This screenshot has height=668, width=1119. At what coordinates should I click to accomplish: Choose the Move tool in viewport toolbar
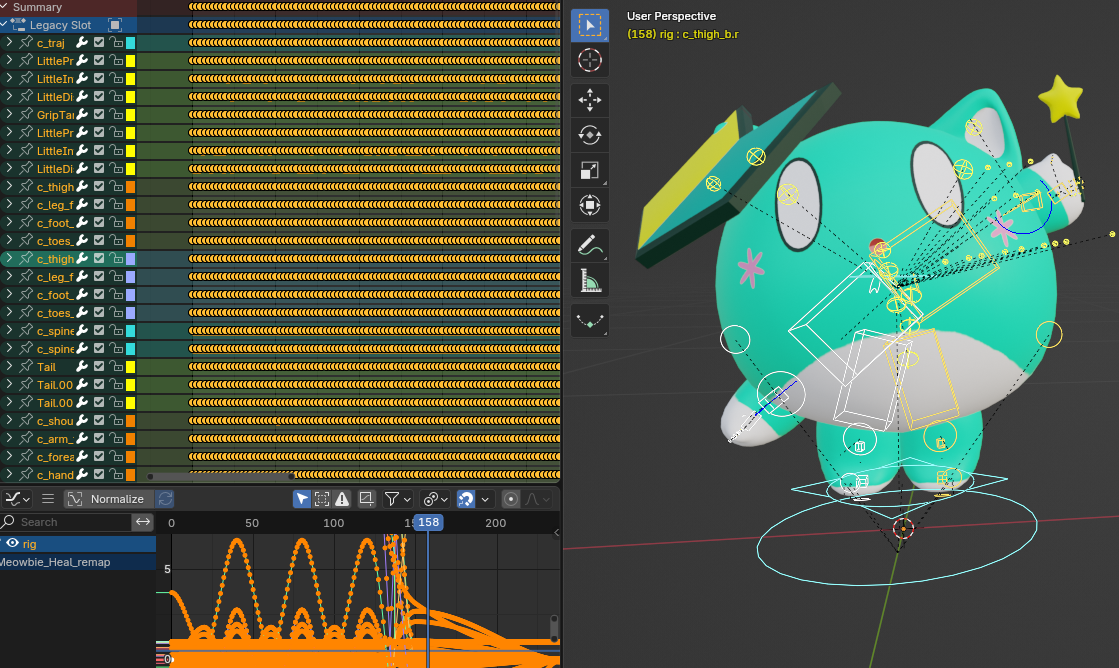(589, 99)
